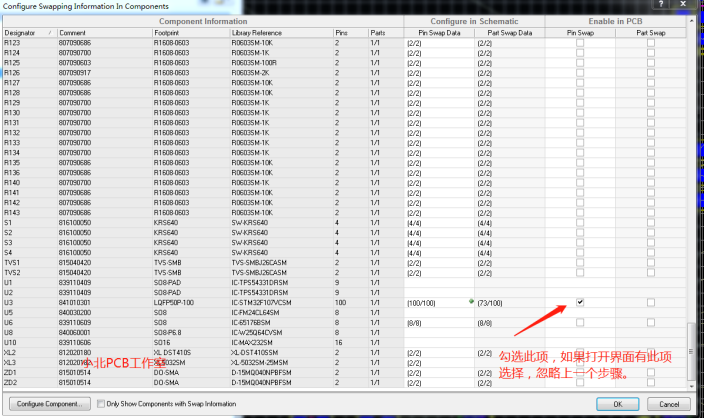Click the (73/100) part swap data cell
This screenshot has height=418, width=704.
pos(510,303)
